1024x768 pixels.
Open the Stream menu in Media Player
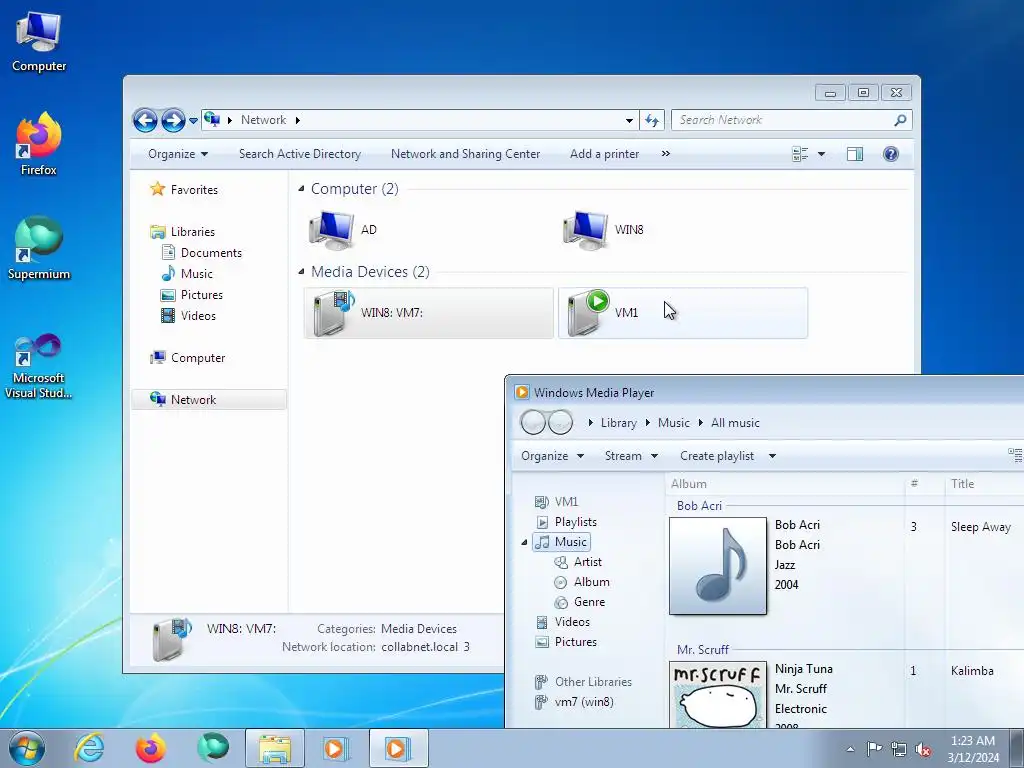click(631, 456)
